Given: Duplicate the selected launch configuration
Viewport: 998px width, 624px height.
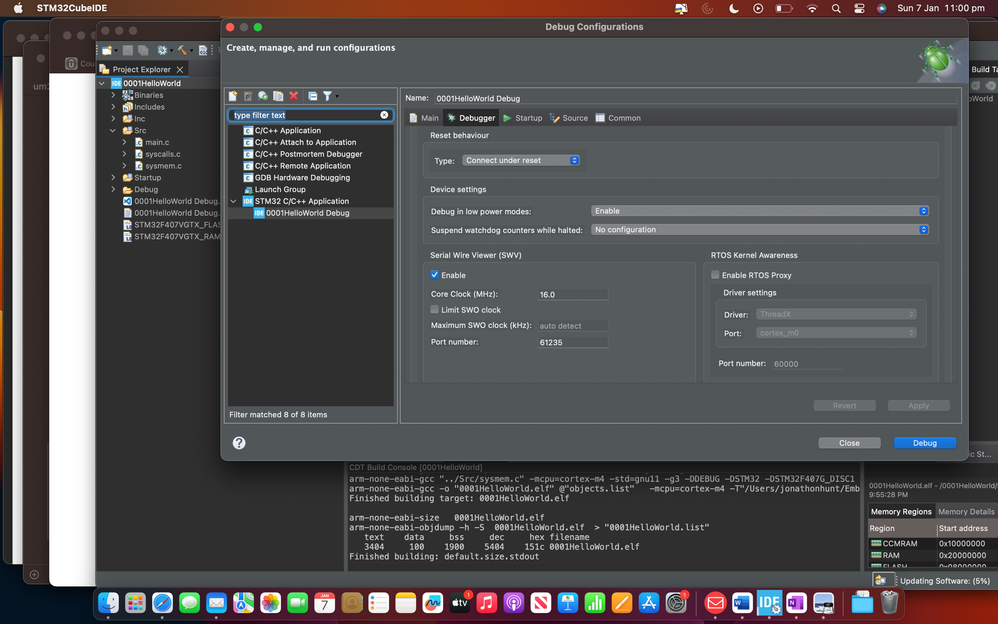Looking at the screenshot, I should click(278, 96).
